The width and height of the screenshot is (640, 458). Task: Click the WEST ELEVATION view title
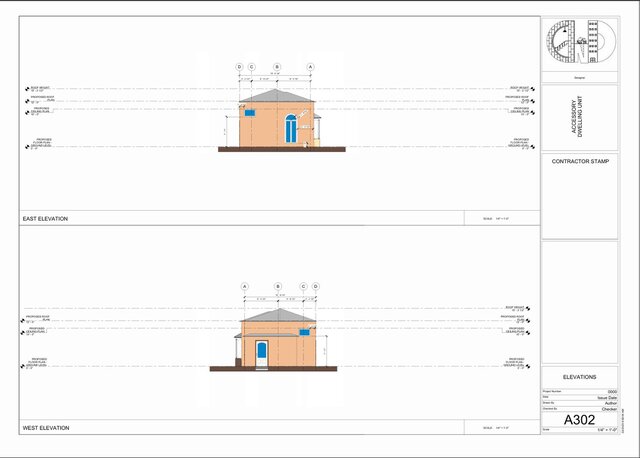46,428
